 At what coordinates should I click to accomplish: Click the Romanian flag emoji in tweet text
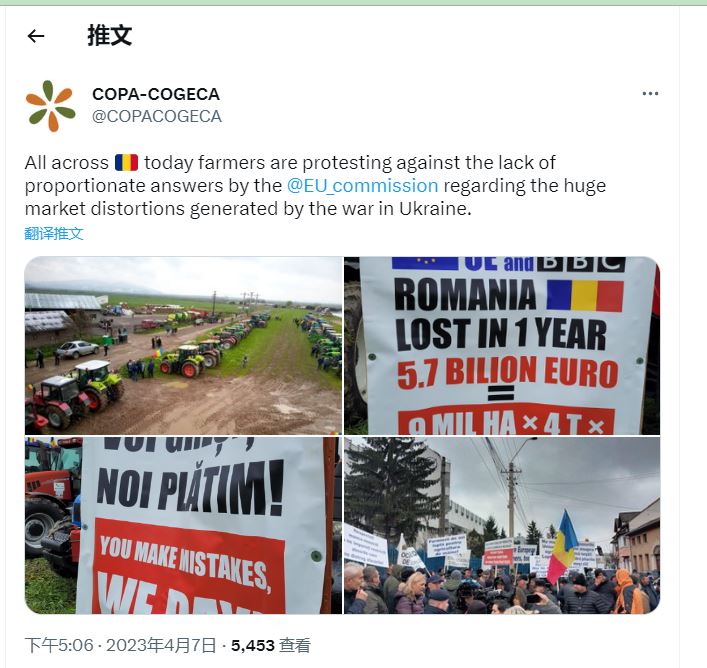(x=127, y=163)
